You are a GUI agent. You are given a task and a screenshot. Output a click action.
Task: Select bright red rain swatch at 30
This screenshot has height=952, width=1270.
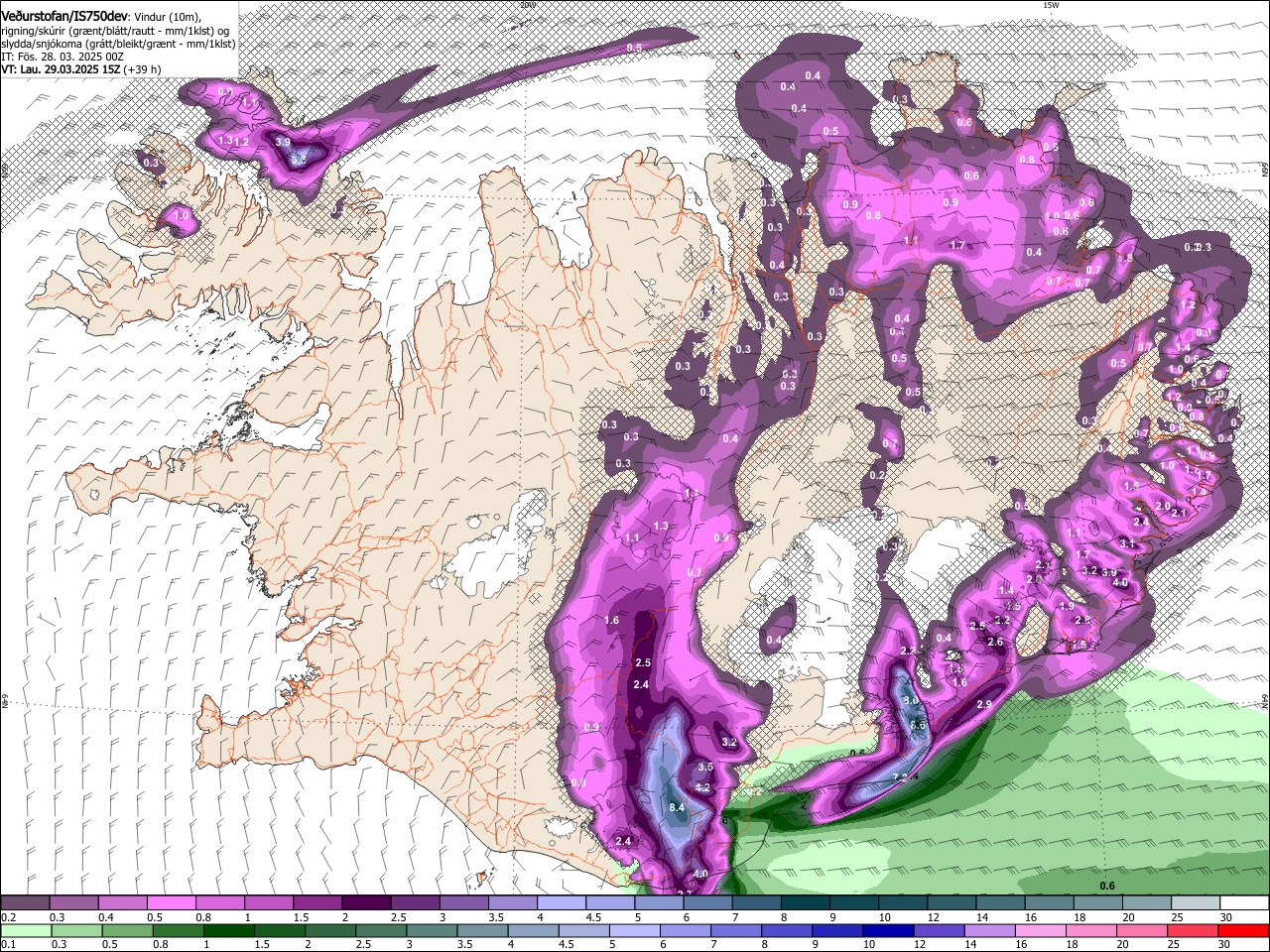point(1242,930)
